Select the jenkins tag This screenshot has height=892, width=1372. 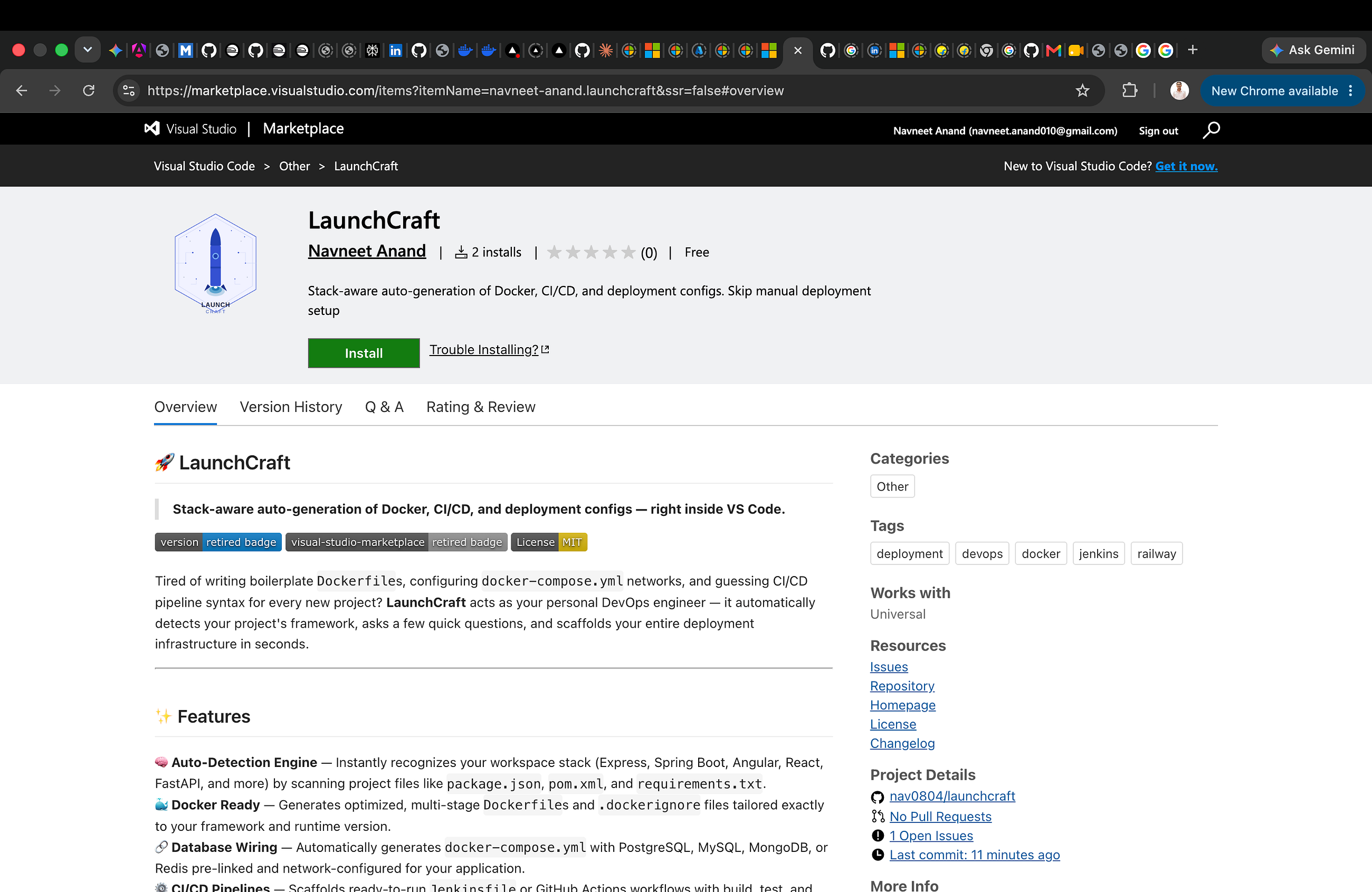point(1098,554)
